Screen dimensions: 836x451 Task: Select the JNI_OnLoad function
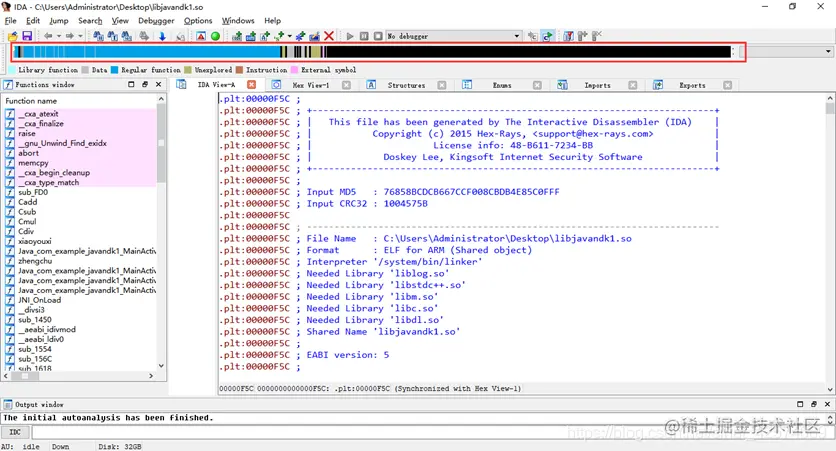[x=39, y=300]
